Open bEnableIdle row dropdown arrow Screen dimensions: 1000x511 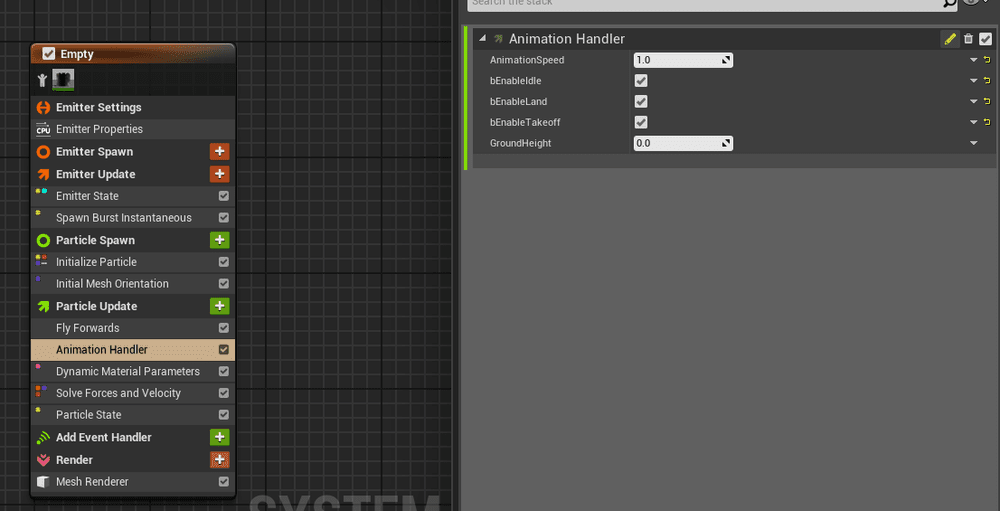973,81
